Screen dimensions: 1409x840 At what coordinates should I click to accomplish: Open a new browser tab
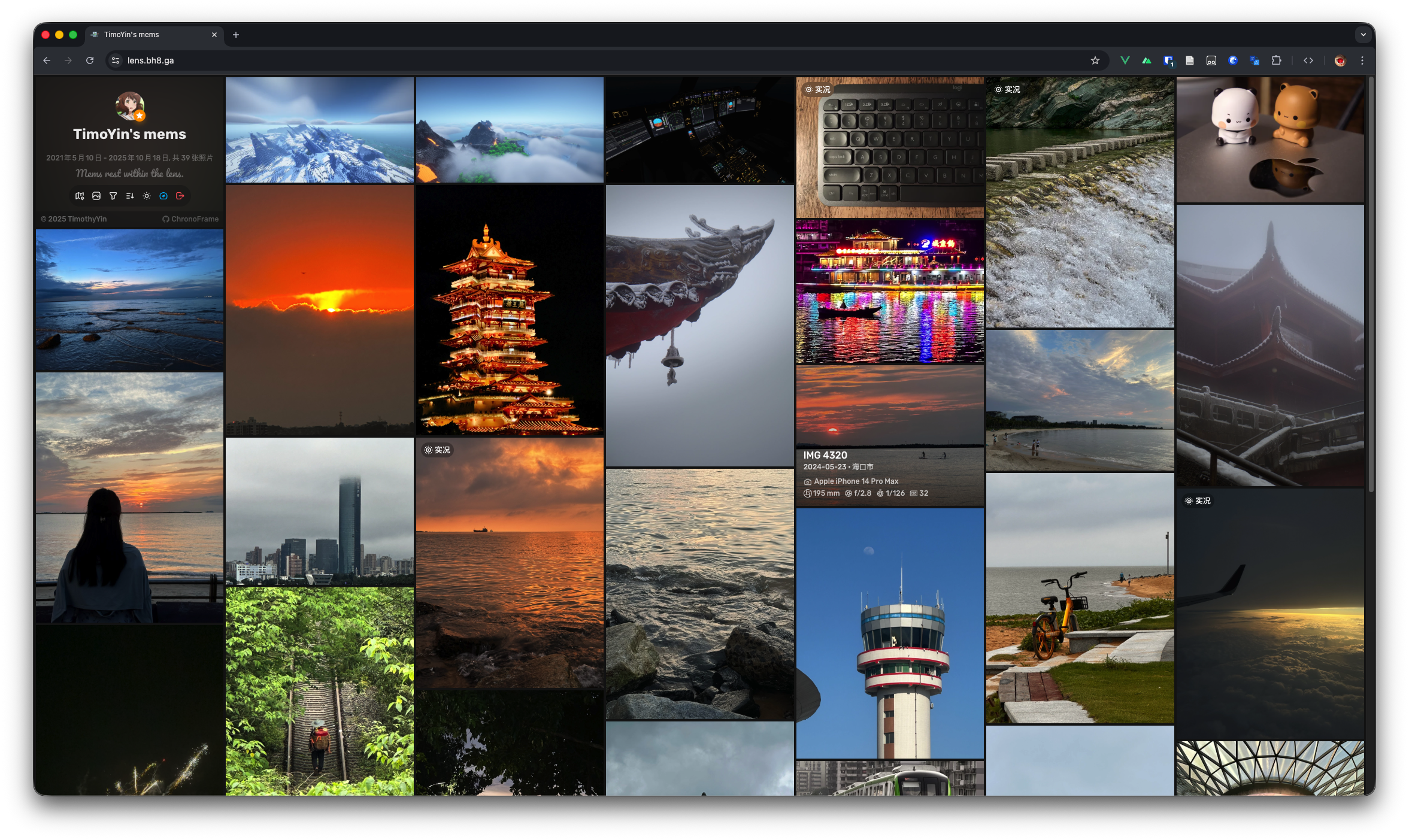236,35
